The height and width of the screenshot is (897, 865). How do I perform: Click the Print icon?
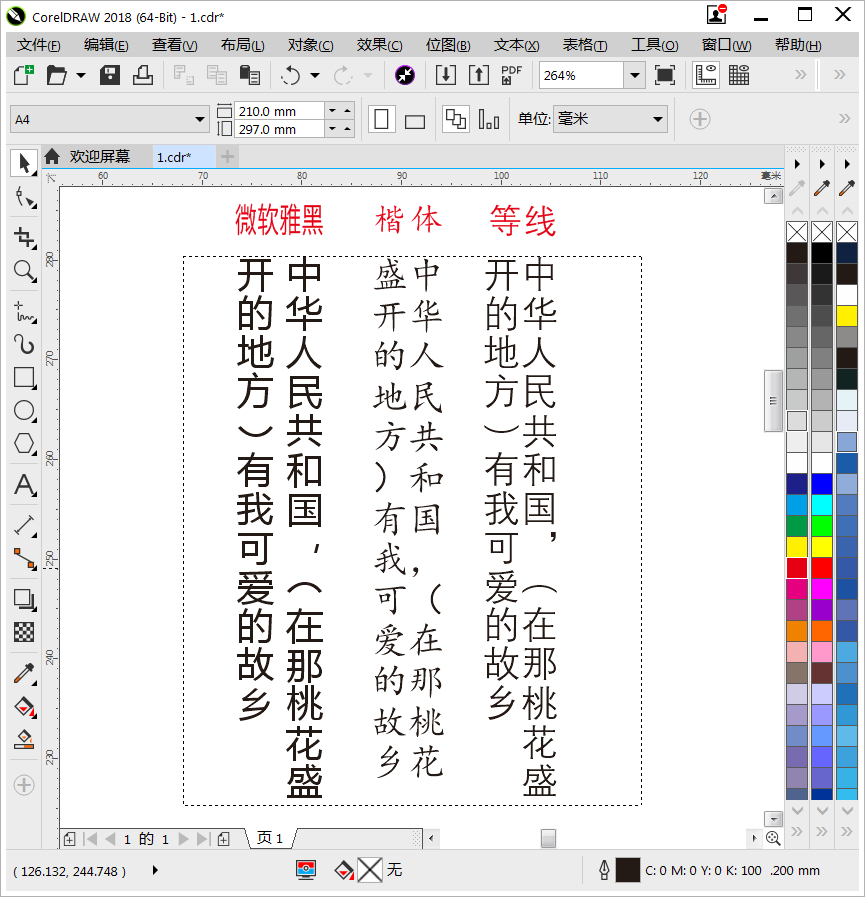point(142,75)
